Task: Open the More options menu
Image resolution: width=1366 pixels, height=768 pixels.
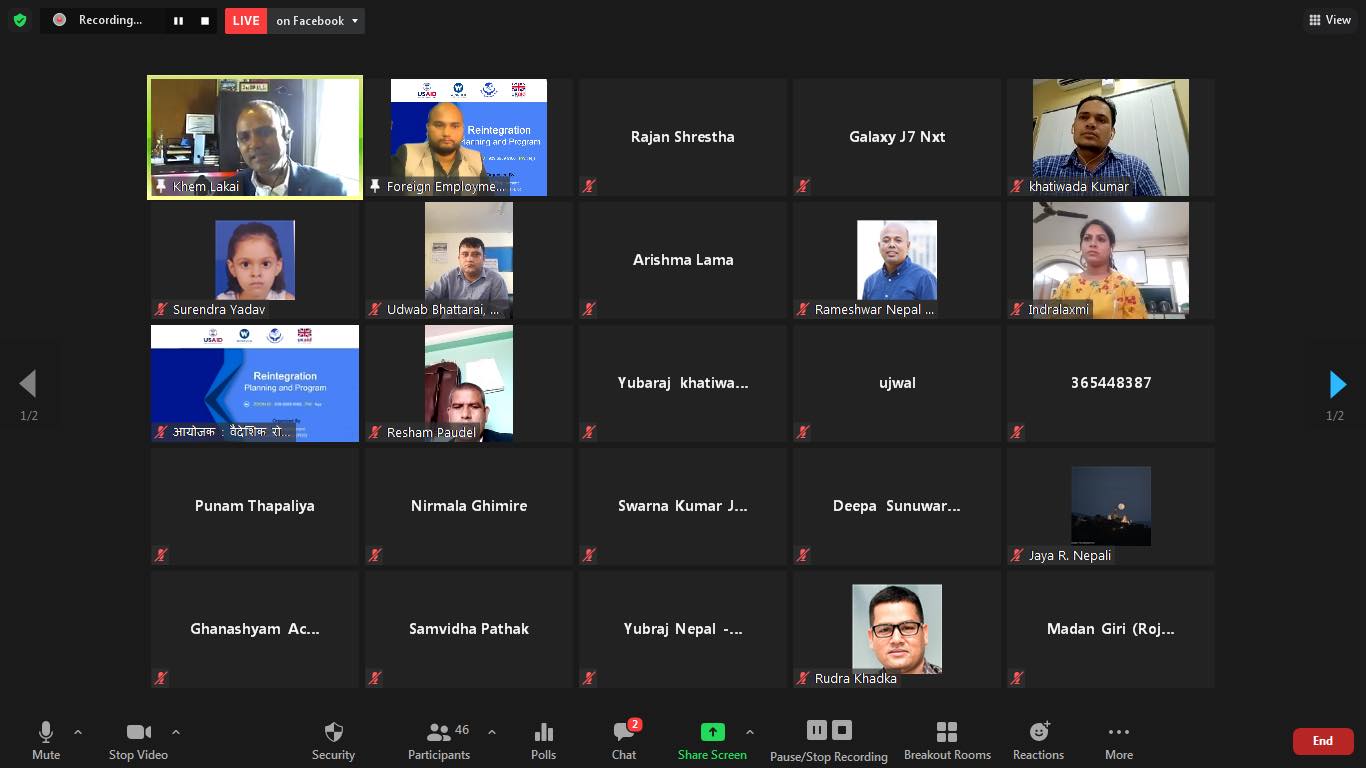Action: coord(1119,741)
